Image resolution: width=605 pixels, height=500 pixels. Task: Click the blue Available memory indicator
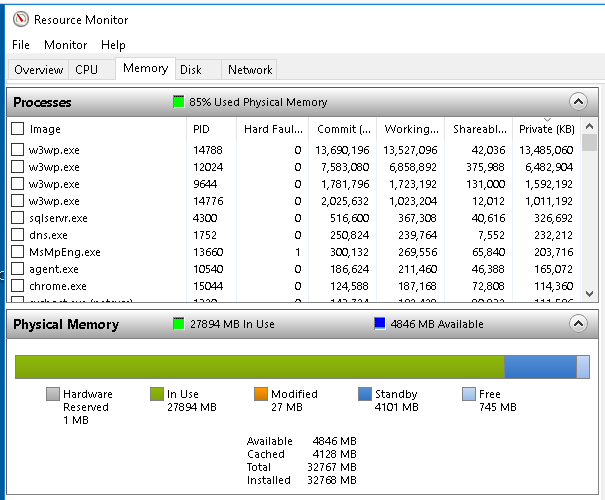tap(380, 323)
